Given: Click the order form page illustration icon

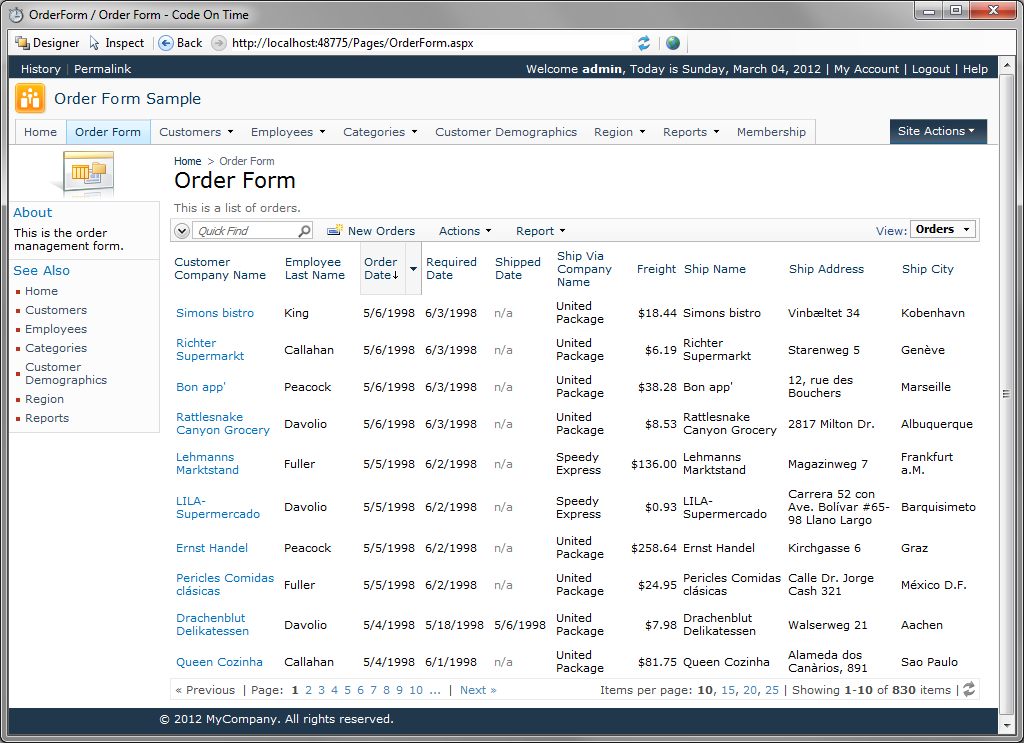Looking at the screenshot, I should tap(88, 174).
